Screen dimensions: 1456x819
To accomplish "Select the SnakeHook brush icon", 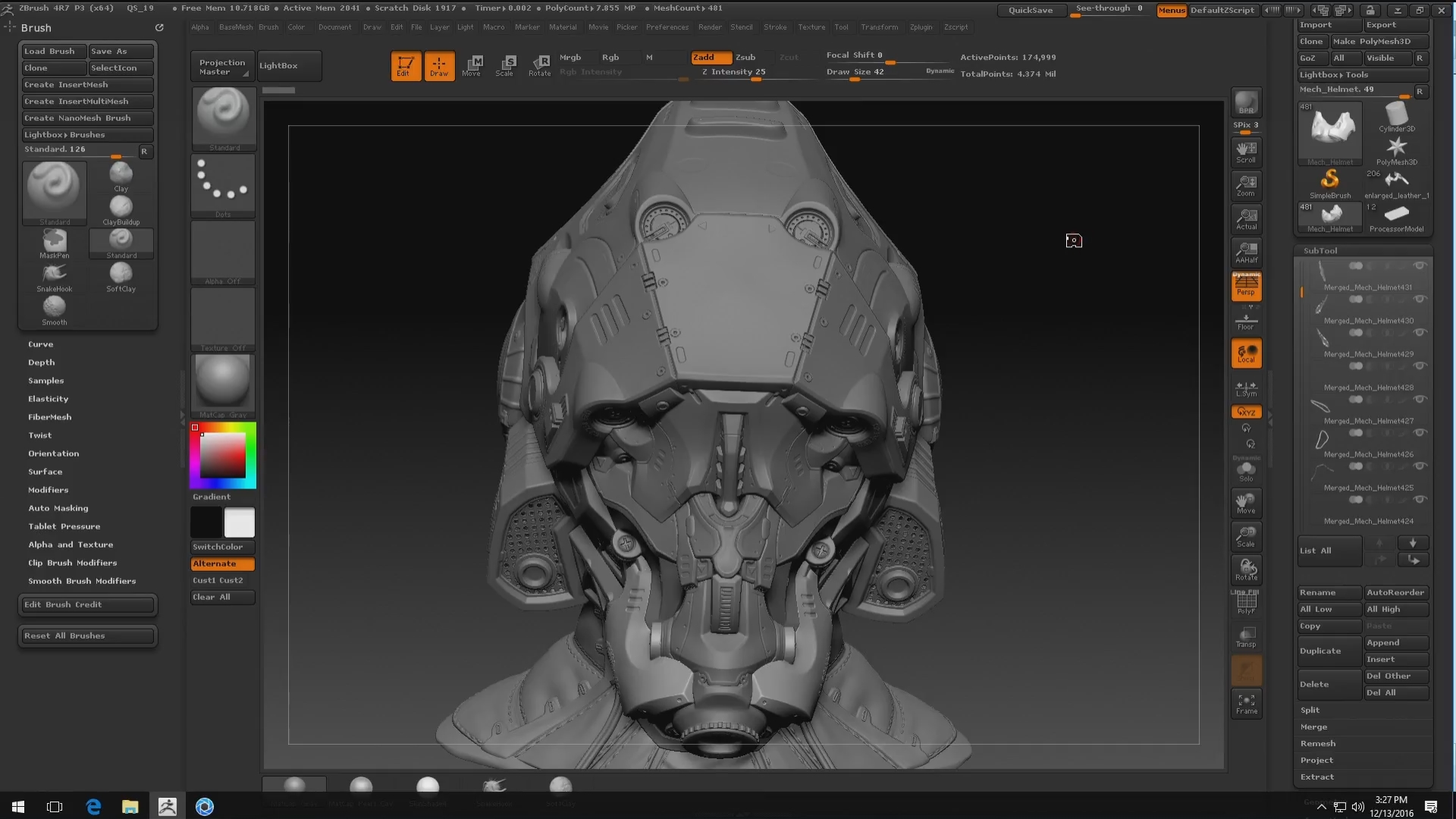I will click(x=54, y=275).
